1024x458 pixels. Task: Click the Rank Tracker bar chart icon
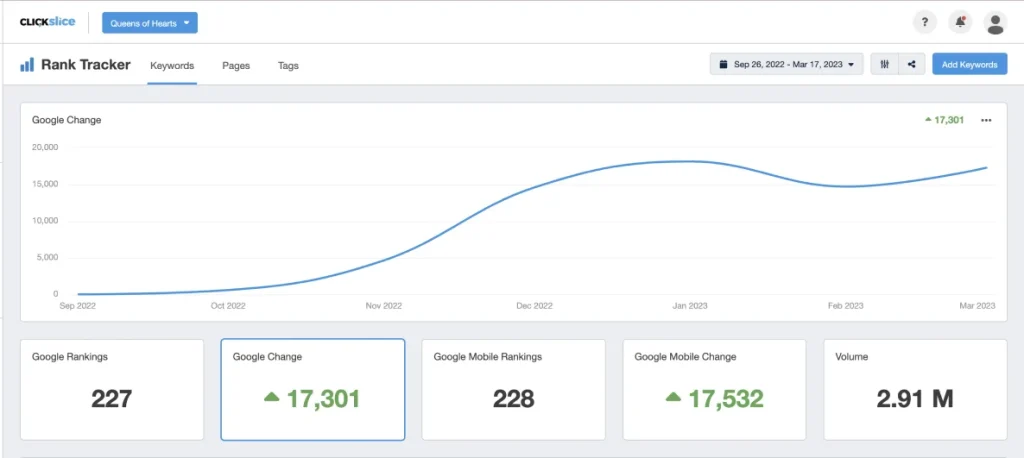click(27, 65)
